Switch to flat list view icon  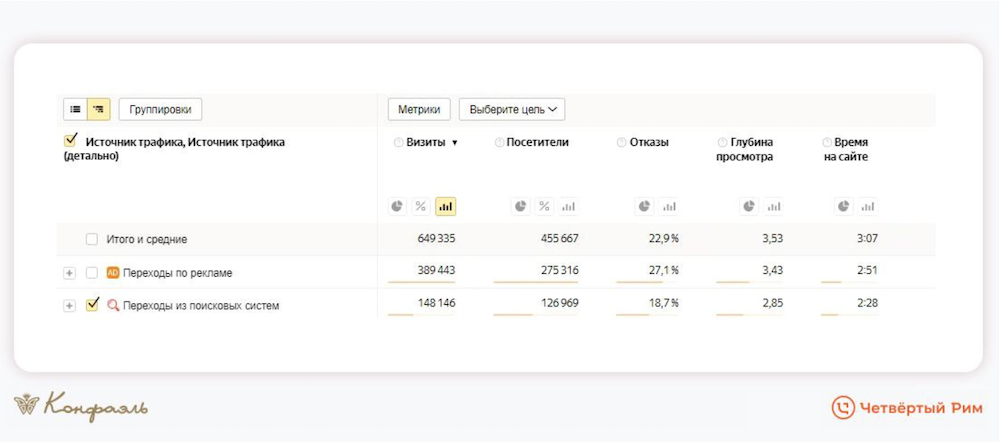(x=75, y=109)
